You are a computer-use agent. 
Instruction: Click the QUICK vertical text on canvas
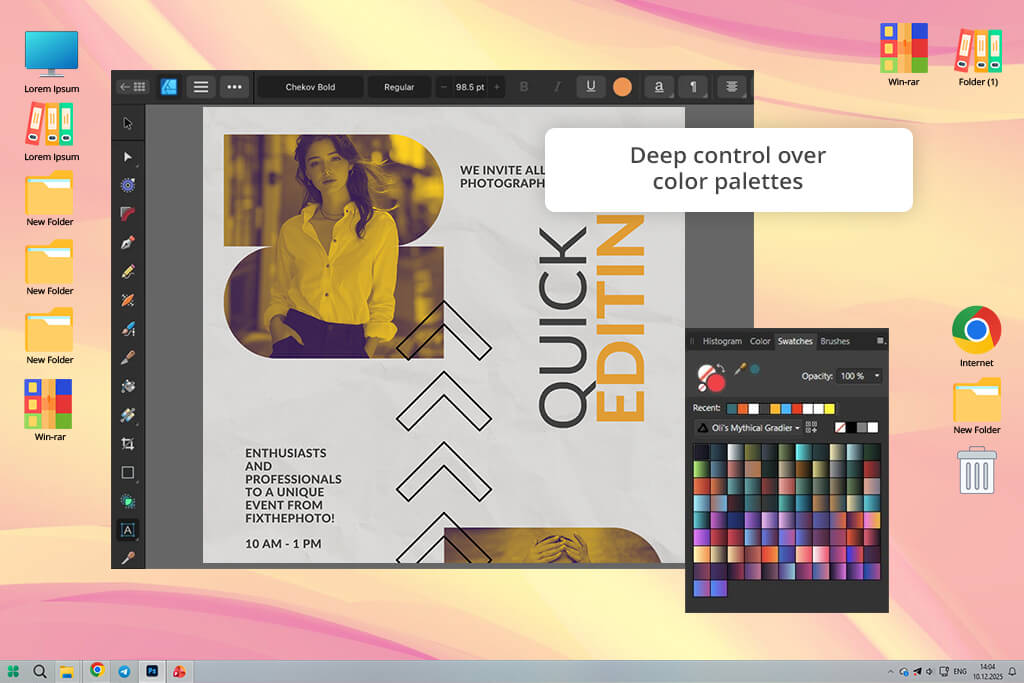tap(566, 326)
